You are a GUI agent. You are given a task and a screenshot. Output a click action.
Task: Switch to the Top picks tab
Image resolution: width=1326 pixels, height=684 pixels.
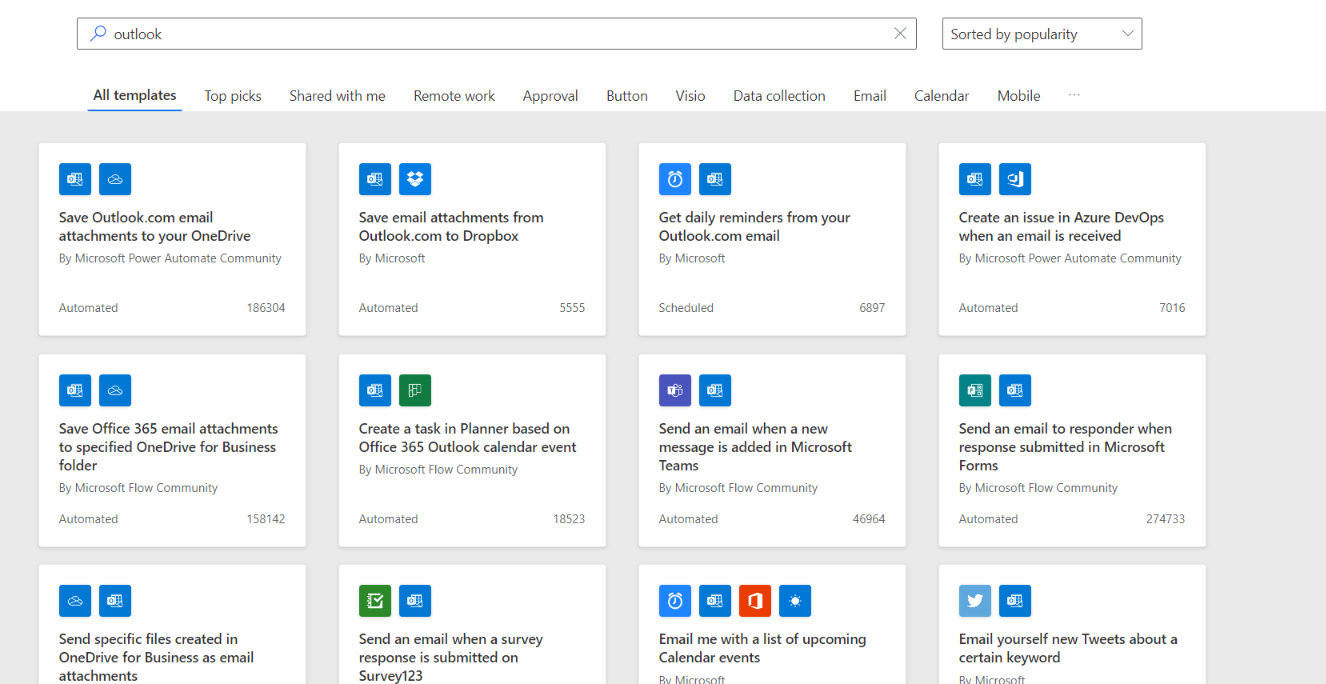[232, 95]
